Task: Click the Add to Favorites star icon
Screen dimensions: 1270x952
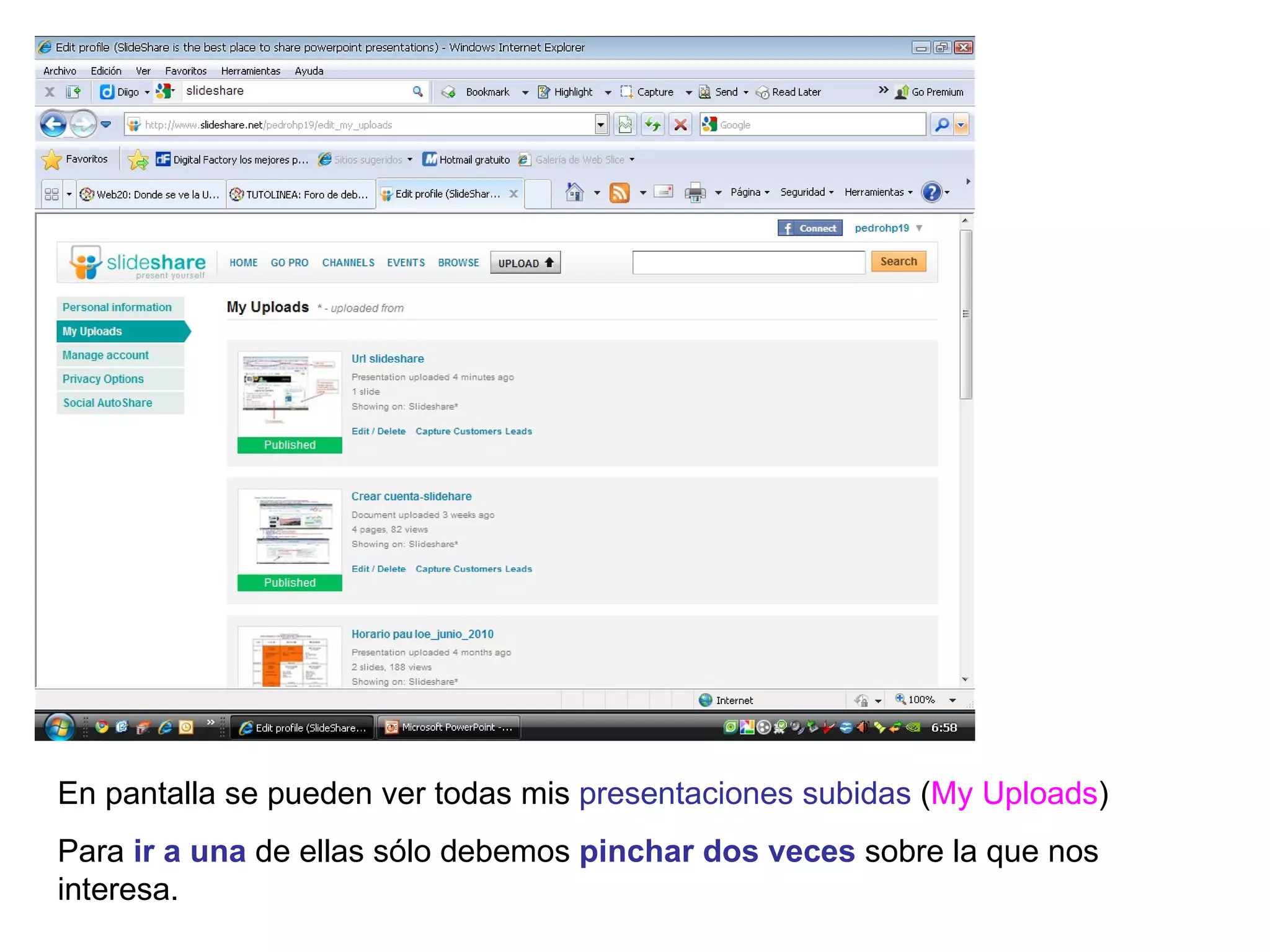Action: (x=138, y=160)
